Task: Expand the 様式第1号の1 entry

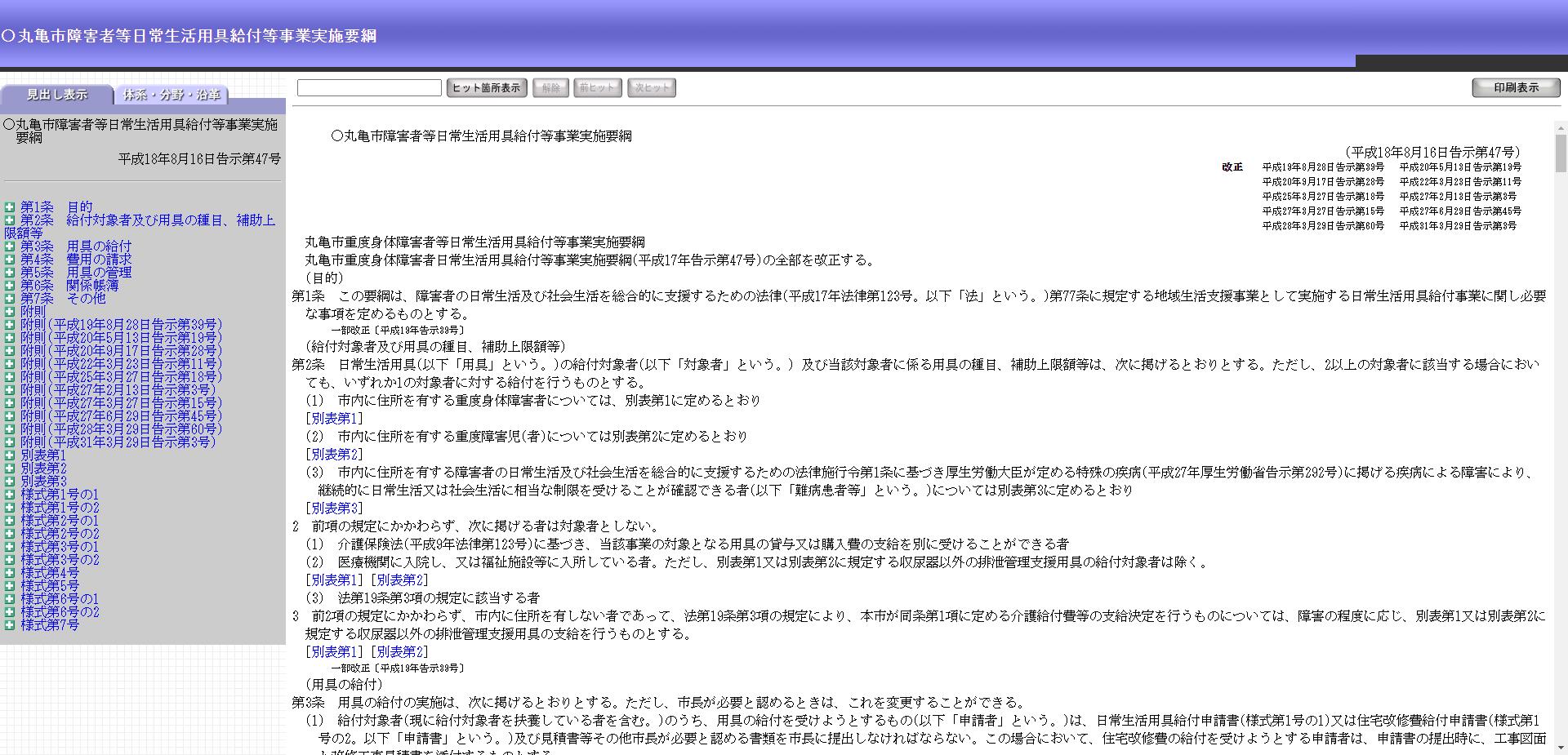Action: (x=10, y=495)
